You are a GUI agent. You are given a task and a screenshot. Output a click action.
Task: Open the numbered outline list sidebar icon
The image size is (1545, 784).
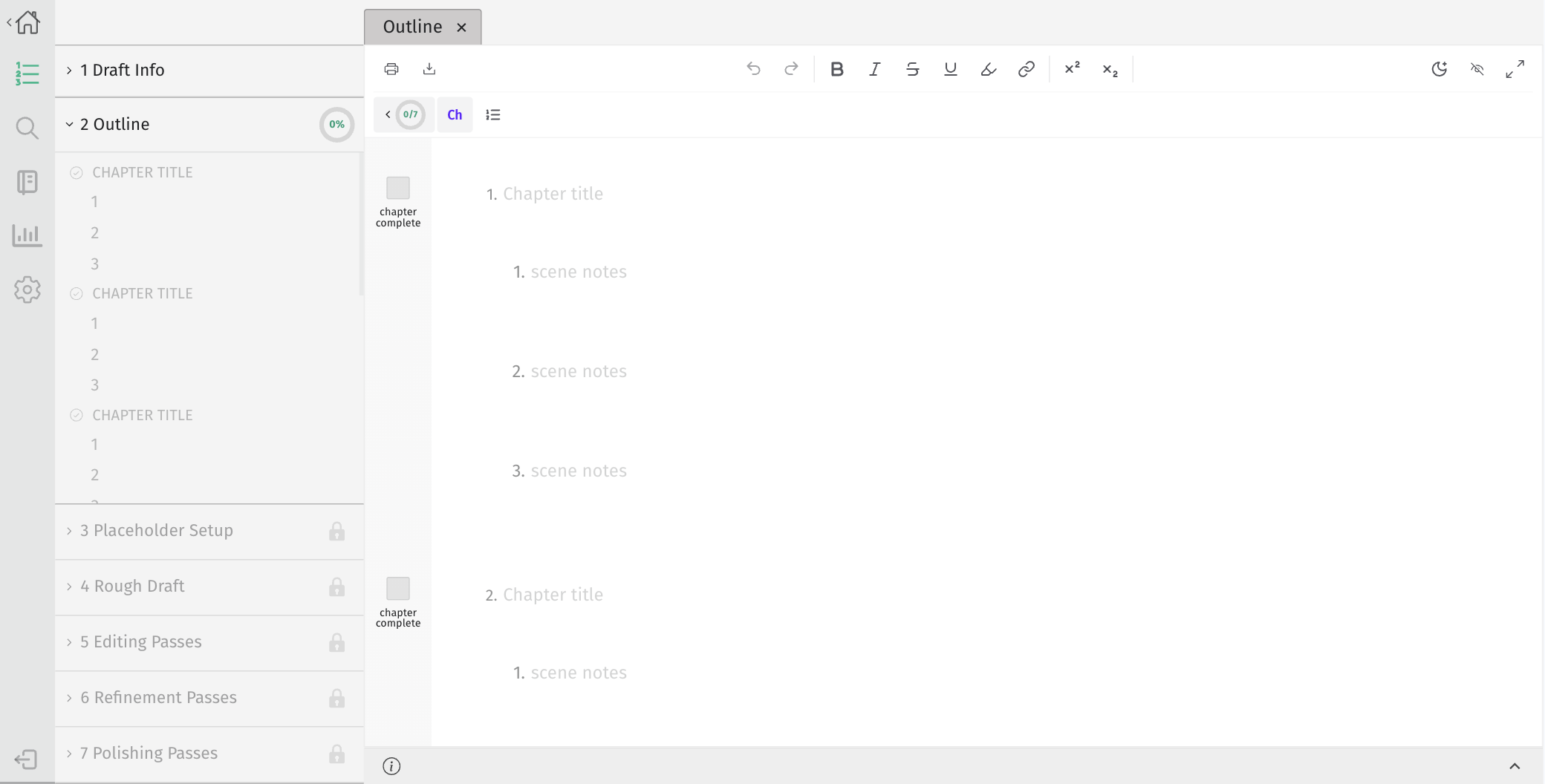coord(27,73)
